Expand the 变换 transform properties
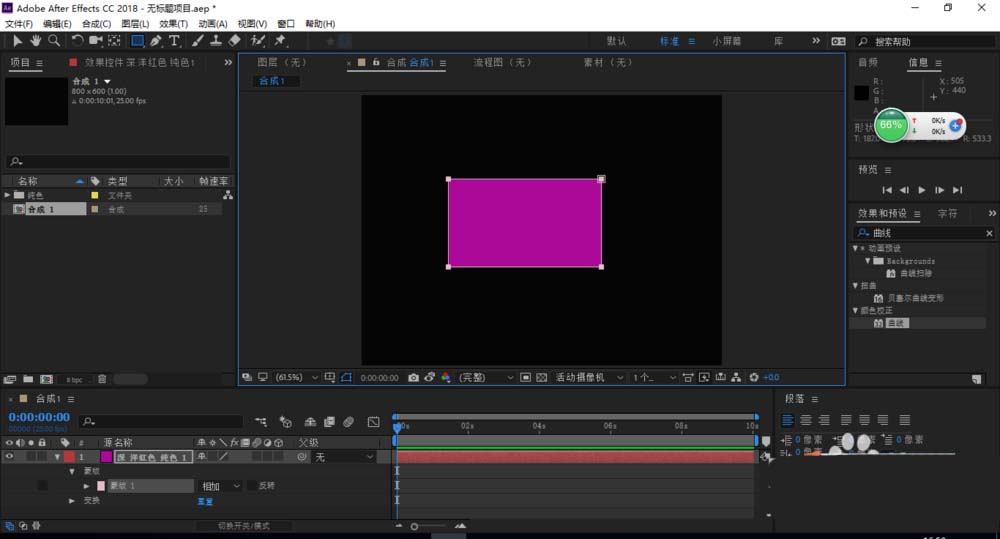The height and width of the screenshot is (539, 1000). click(x=72, y=501)
